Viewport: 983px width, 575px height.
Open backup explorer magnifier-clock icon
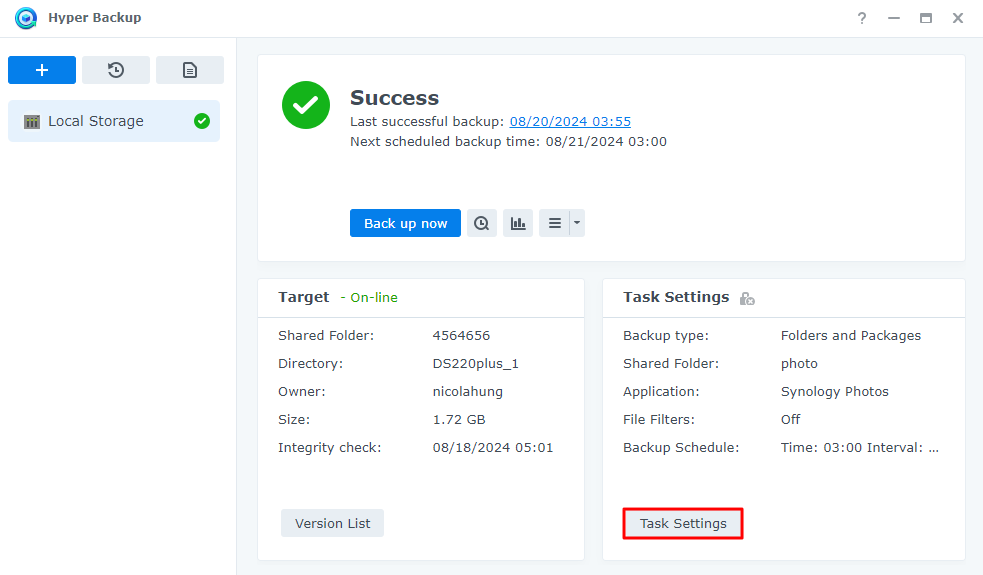coord(481,223)
